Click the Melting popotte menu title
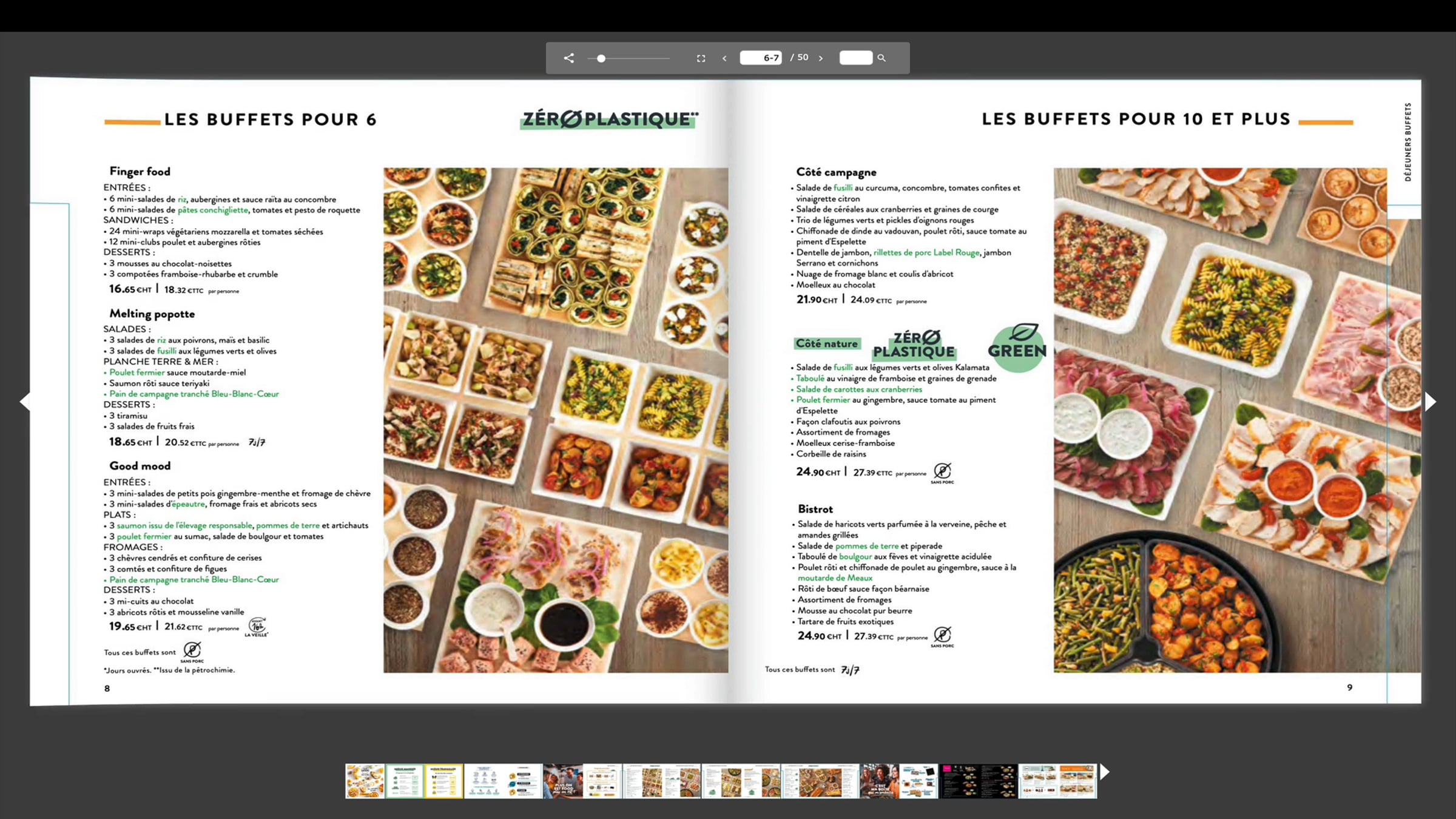The image size is (1456, 819). [152, 314]
